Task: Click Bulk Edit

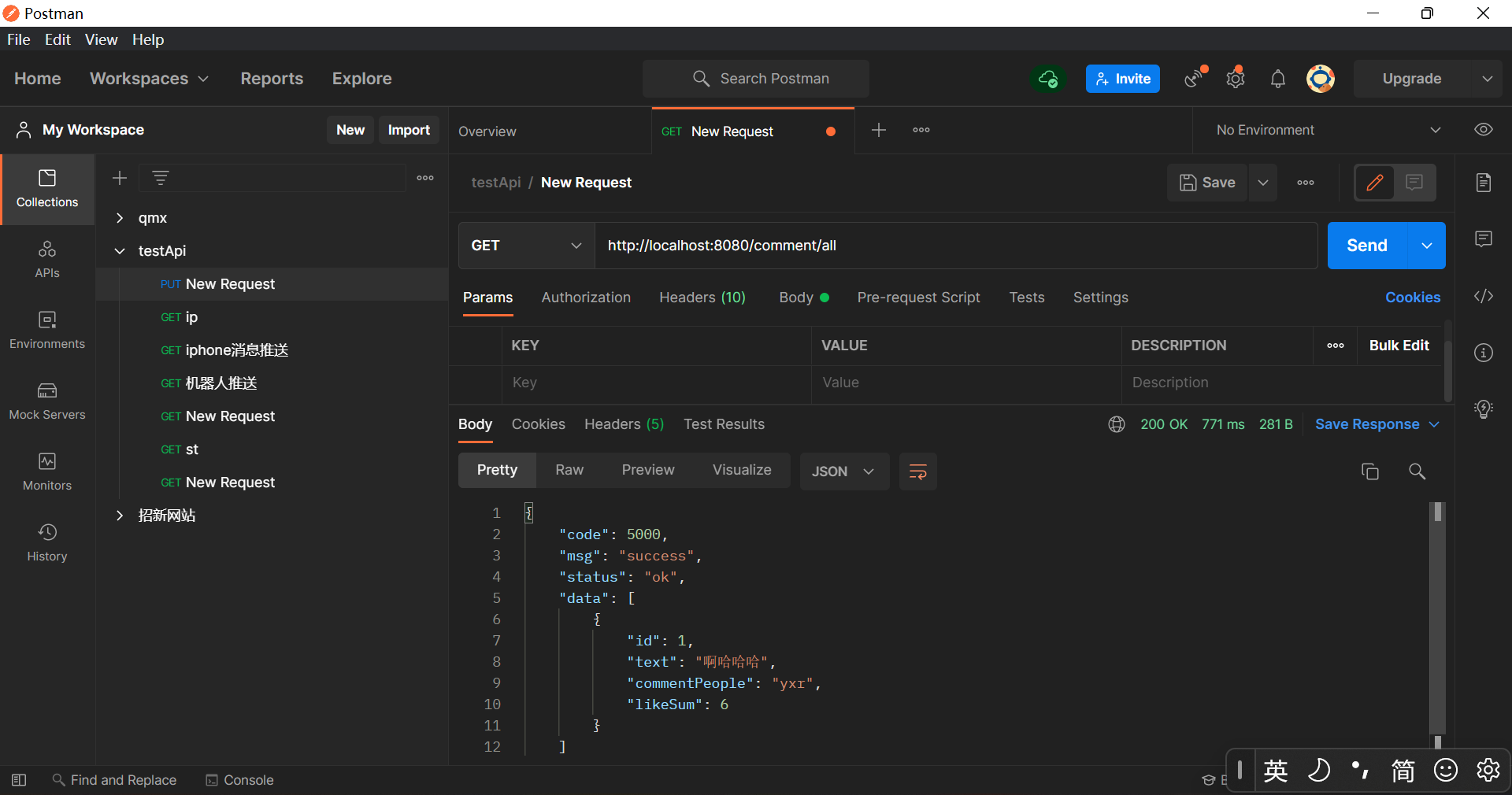Action: click(1399, 346)
